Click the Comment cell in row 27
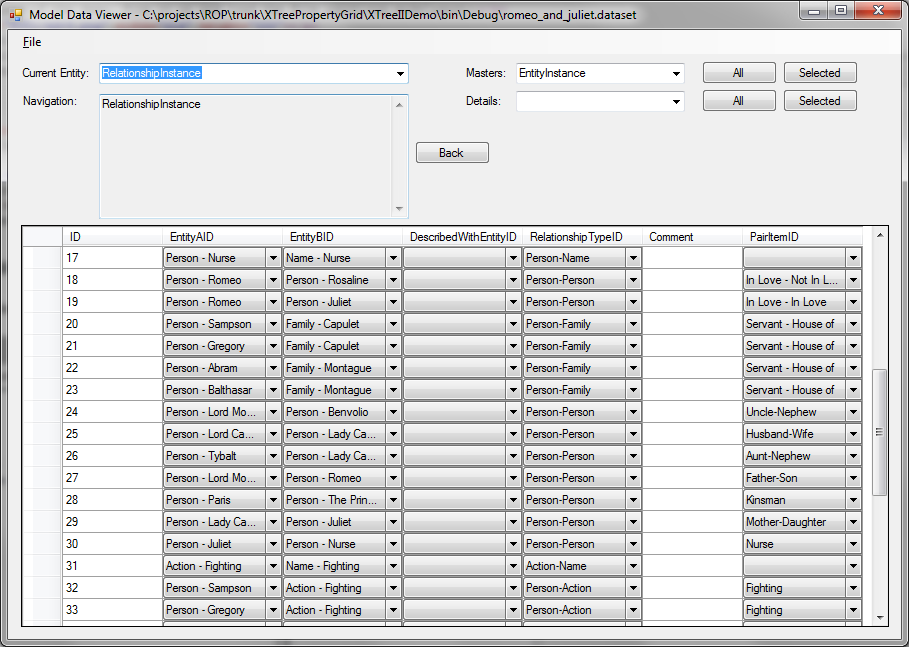909x647 pixels. coord(693,478)
